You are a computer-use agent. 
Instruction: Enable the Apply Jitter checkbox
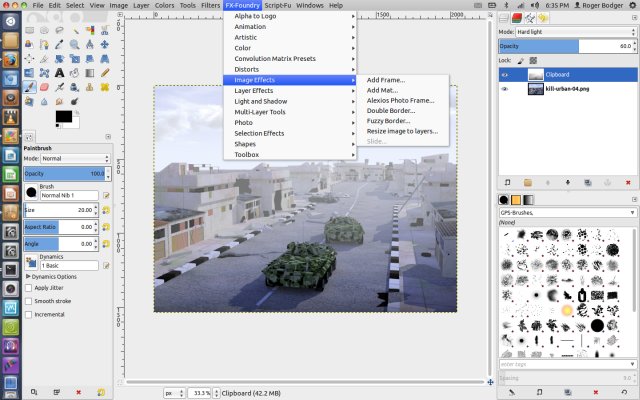click(x=29, y=288)
